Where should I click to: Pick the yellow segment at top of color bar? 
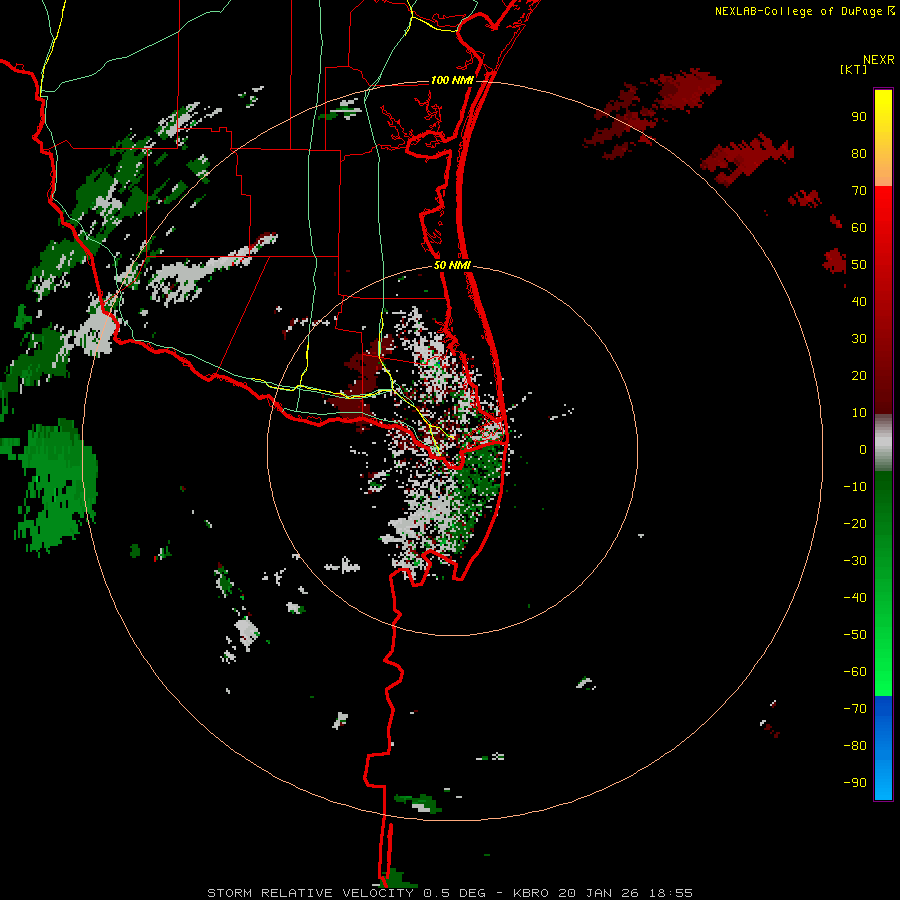coord(883,138)
